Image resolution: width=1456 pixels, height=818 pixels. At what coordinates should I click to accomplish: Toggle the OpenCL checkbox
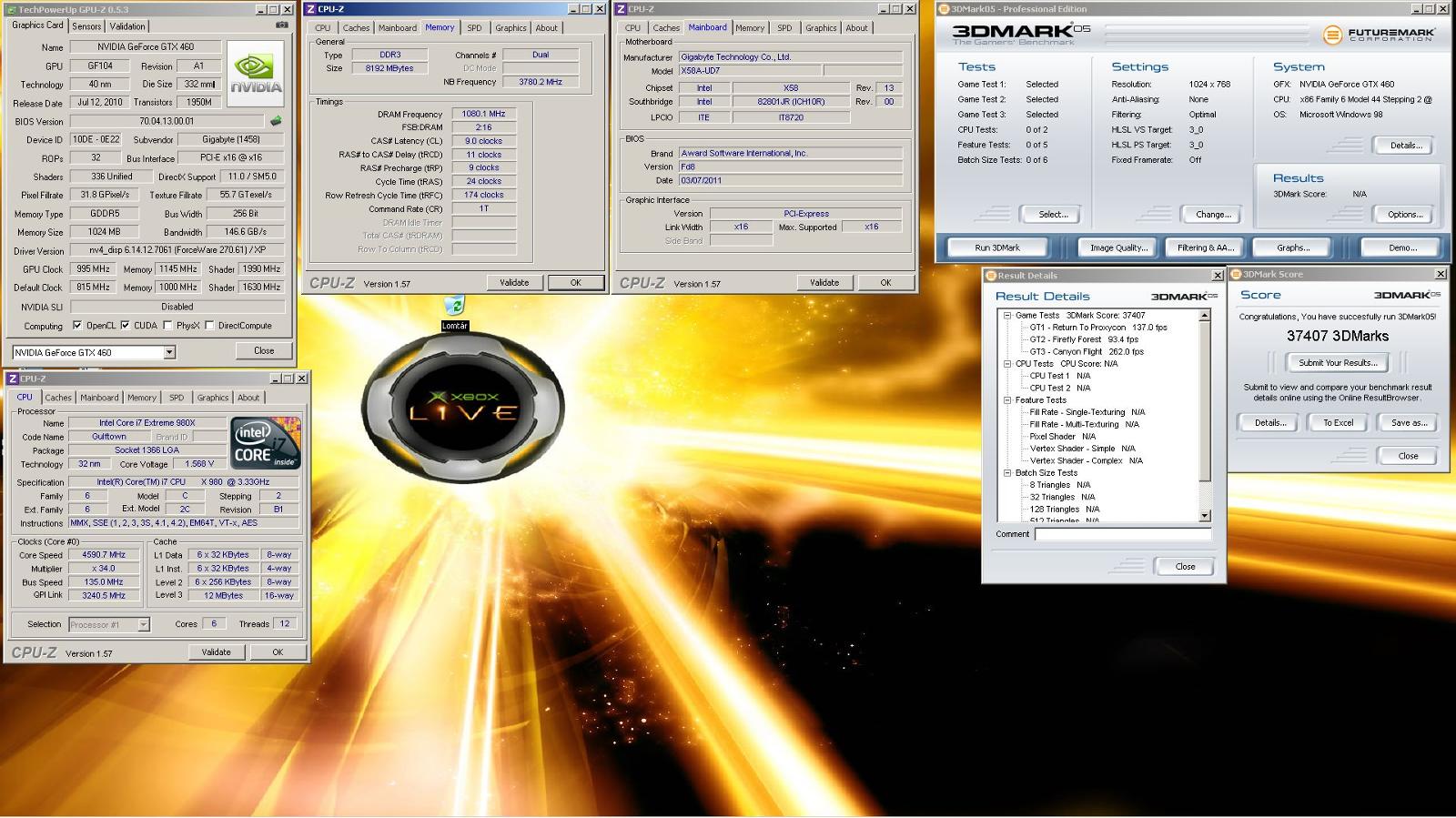point(76,325)
